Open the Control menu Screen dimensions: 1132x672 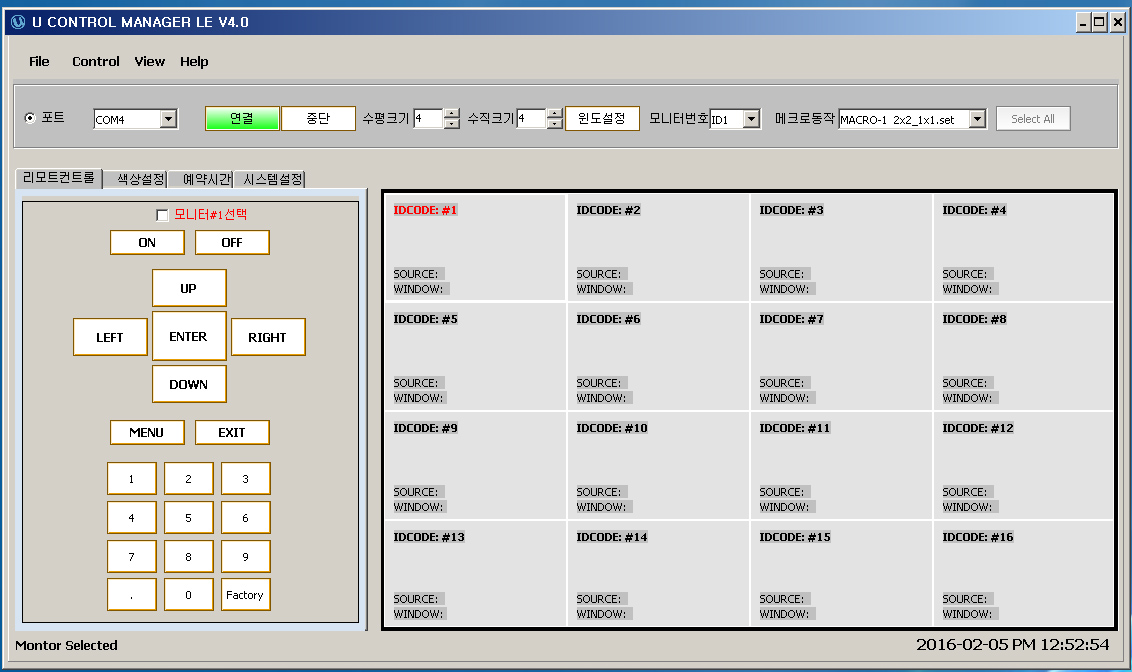point(95,61)
